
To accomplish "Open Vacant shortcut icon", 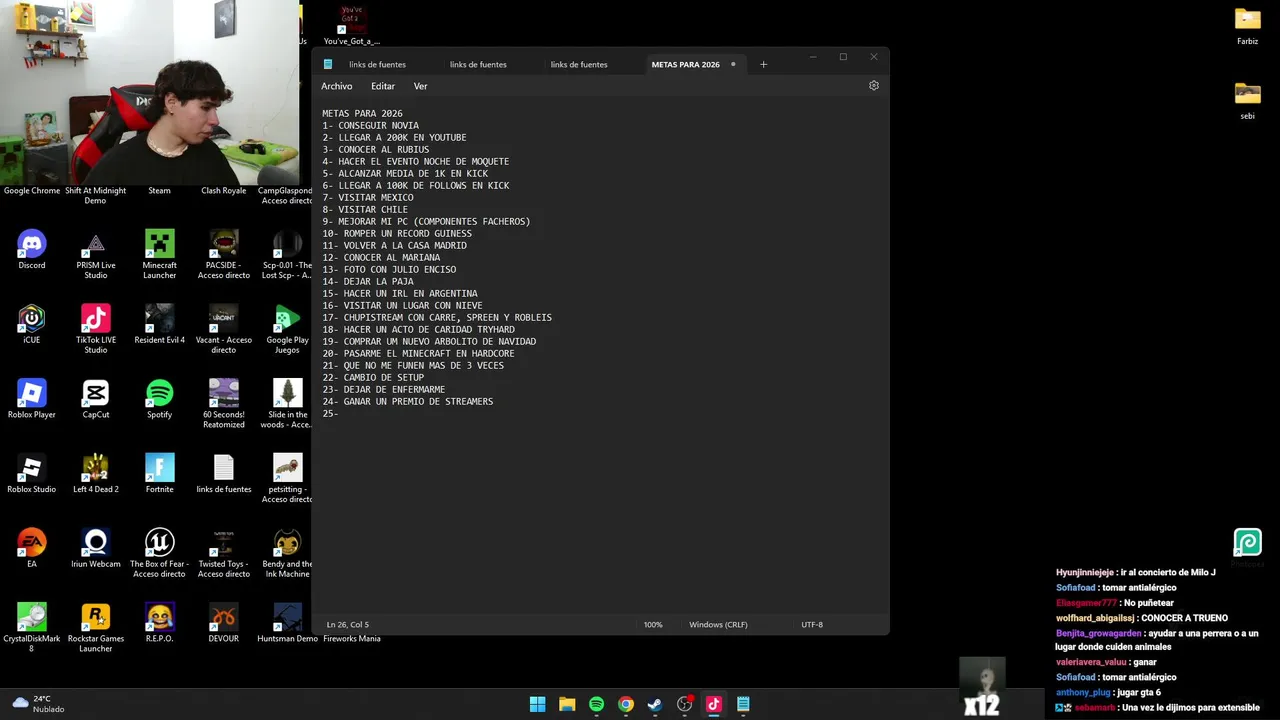I will pyautogui.click(x=223, y=330).
